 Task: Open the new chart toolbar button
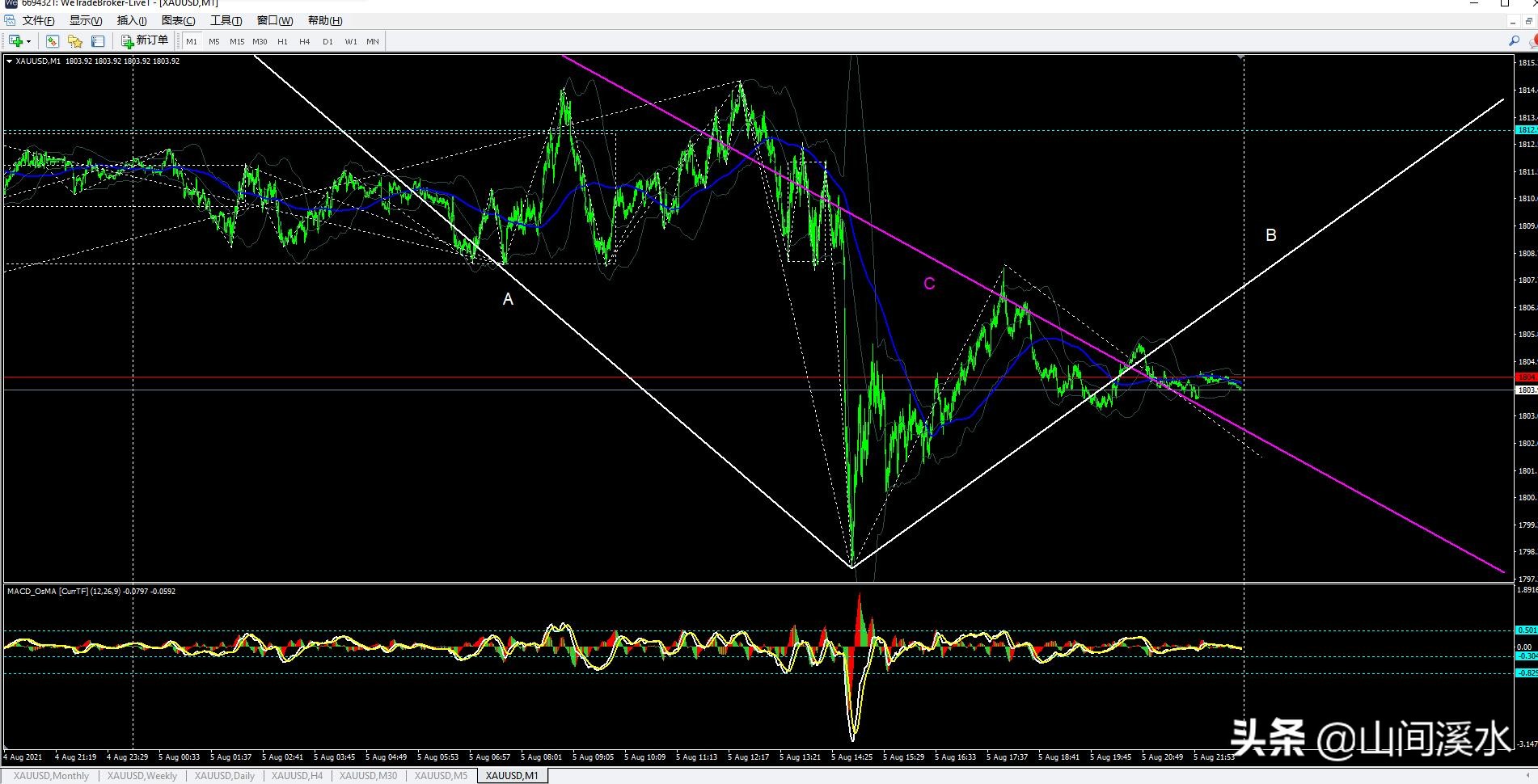pos(15,41)
